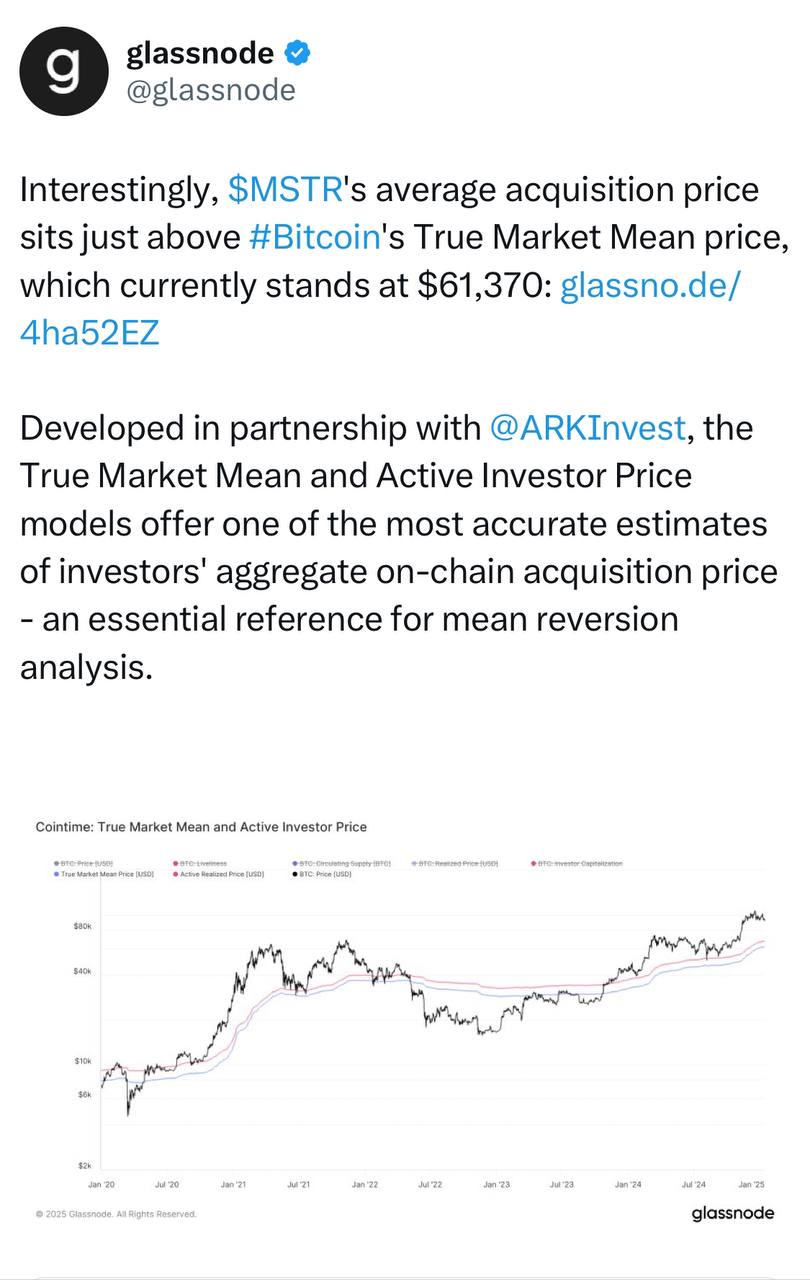Follow the glassno.de/4ha52EZ link
810x1280 pixels.
click(380, 308)
